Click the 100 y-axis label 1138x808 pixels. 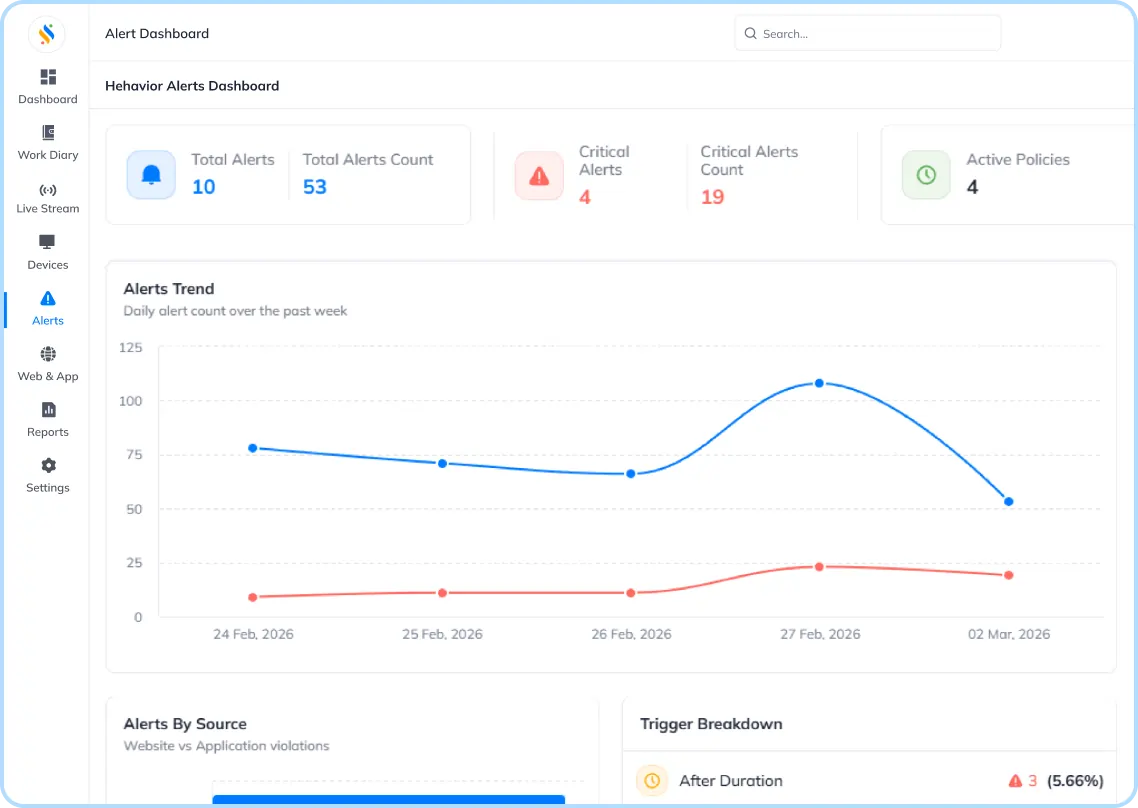(x=131, y=401)
